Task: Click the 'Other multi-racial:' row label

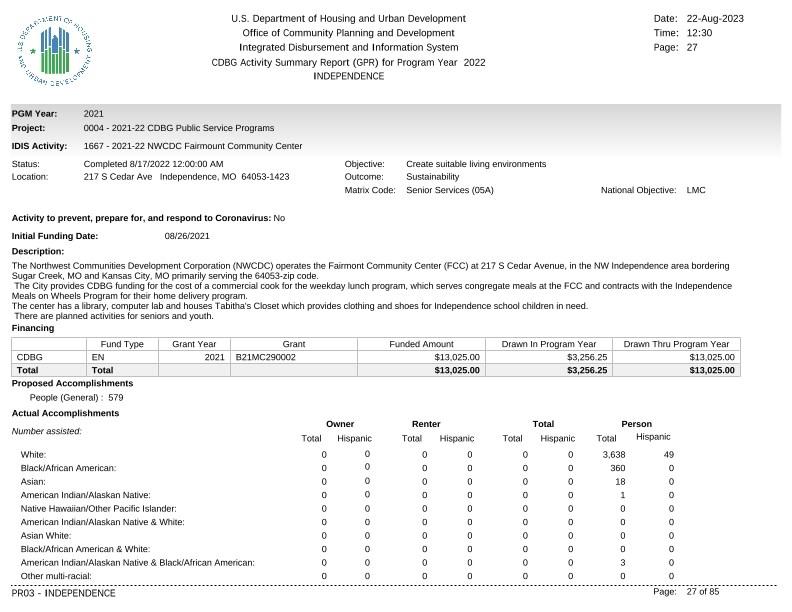Action: coord(56,576)
